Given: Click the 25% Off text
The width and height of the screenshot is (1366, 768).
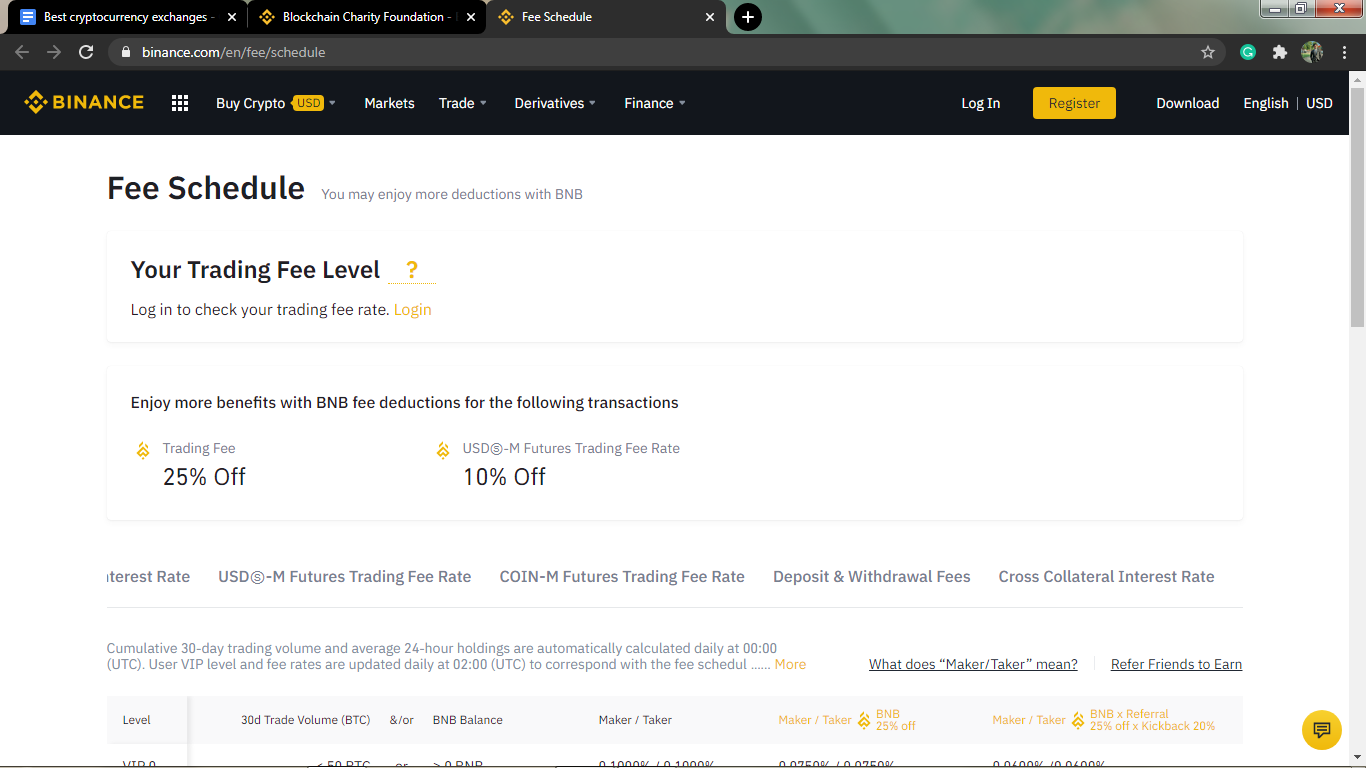Looking at the screenshot, I should pos(204,477).
